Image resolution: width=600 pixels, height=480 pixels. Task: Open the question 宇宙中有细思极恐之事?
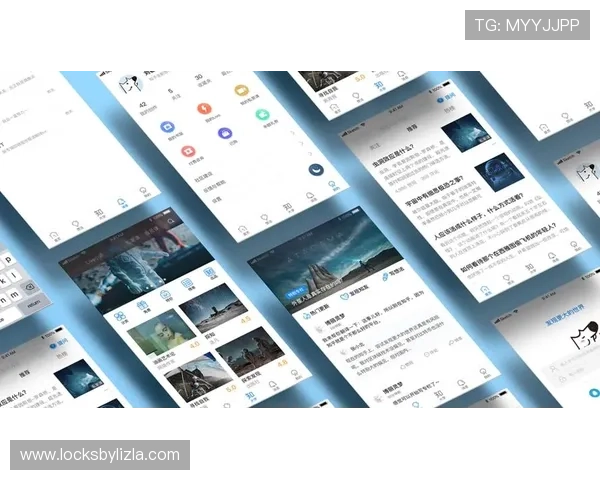pyautogui.click(x=435, y=191)
